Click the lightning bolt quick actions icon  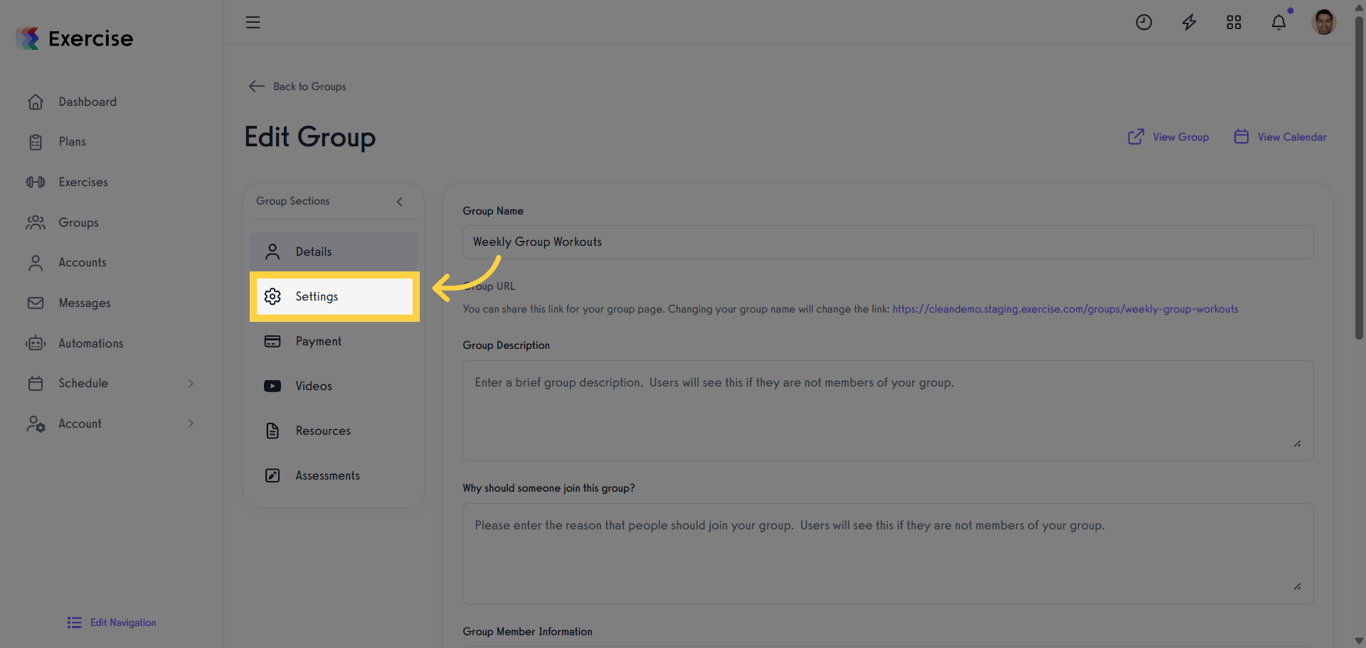[x=1189, y=22]
